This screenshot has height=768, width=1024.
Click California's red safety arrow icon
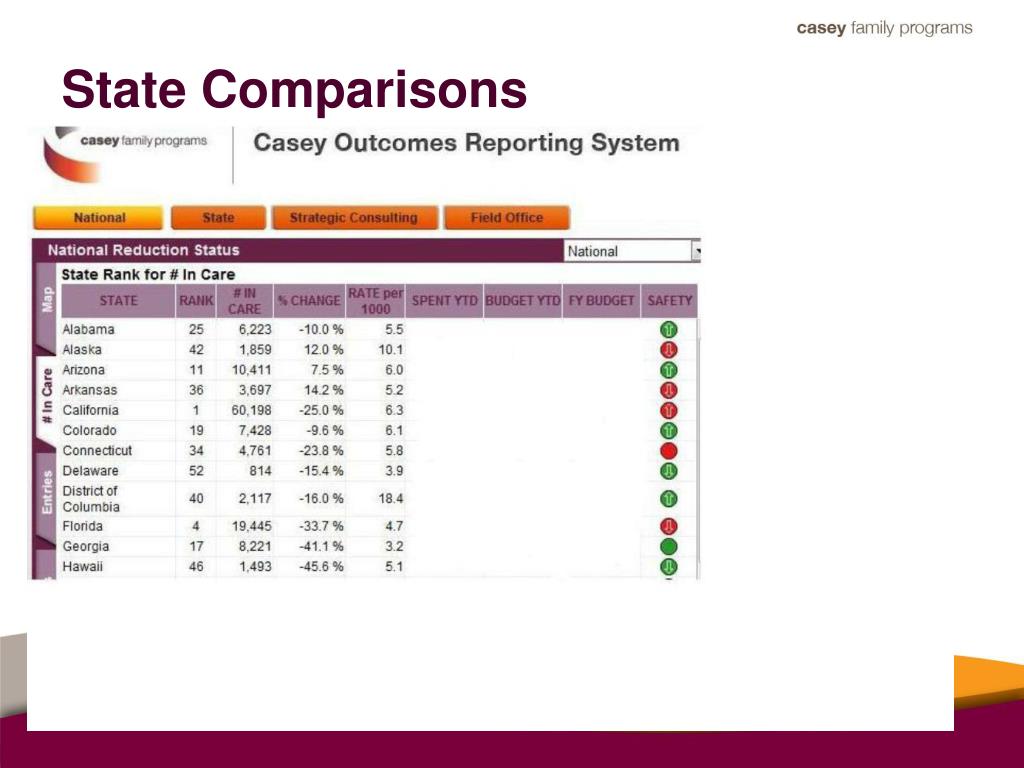[x=669, y=410]
